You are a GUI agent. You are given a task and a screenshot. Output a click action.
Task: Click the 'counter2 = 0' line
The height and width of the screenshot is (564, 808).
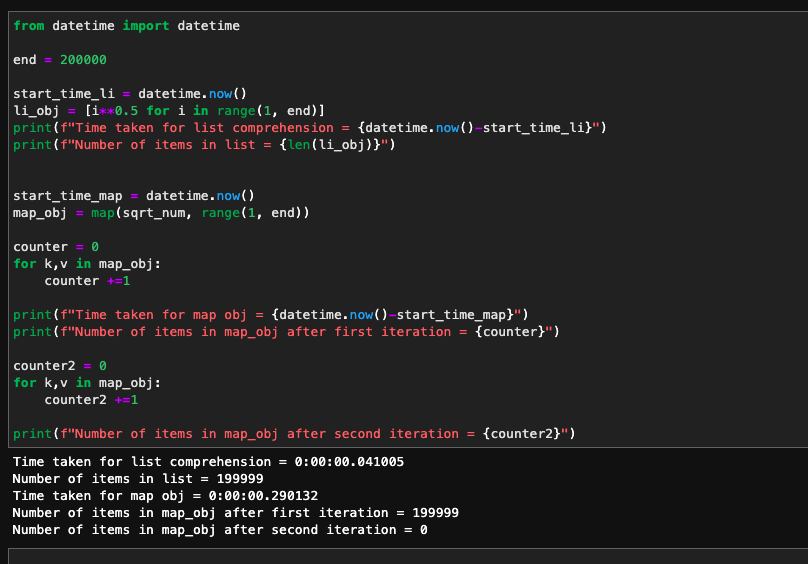pyautogui.click(x=60, y=366)
